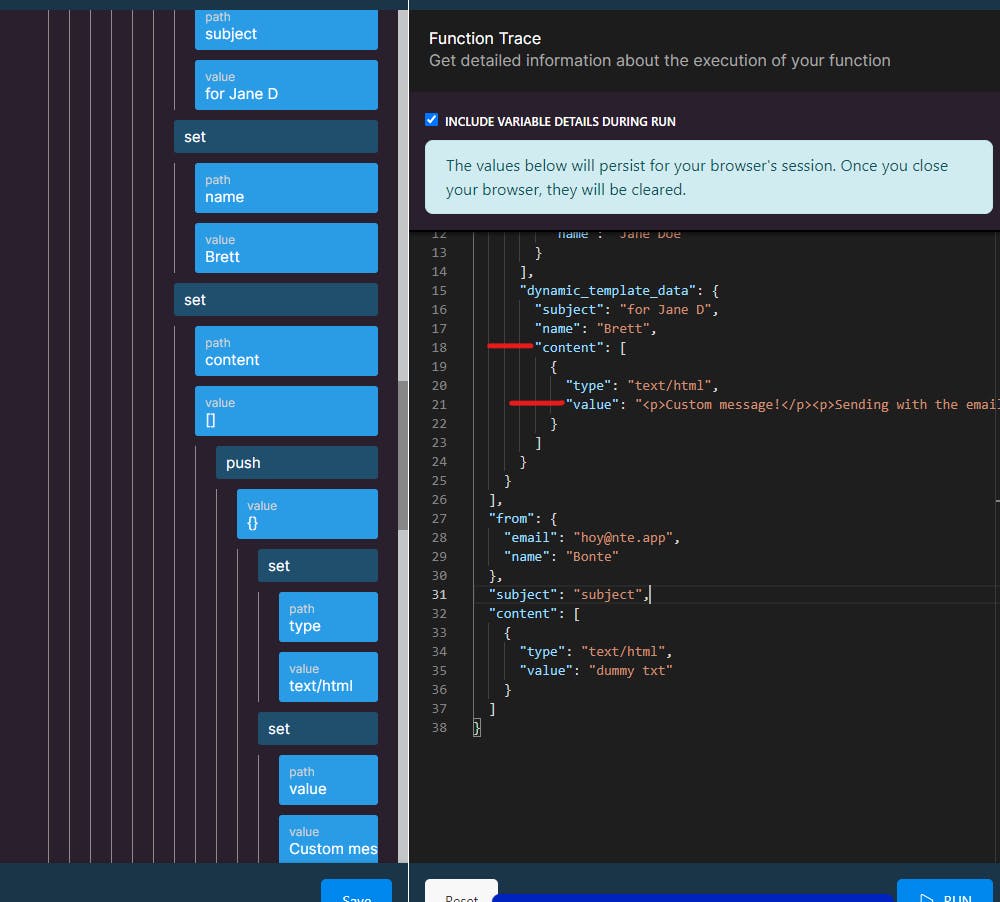Viewport: 1000px width, 902px height.
Task: Edit the value field containing text/html
Action: pyautogui.click(x=327, y=677)
